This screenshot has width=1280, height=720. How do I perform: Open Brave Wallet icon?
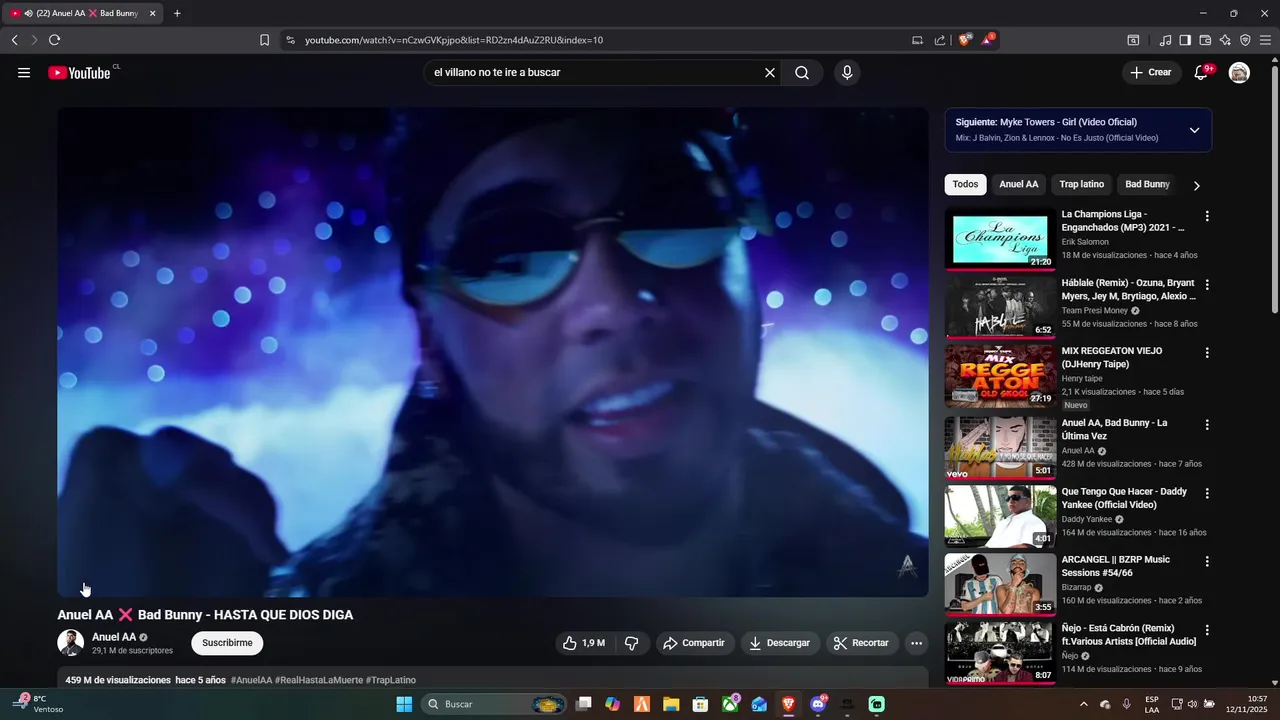click(x=1205, y=40)
